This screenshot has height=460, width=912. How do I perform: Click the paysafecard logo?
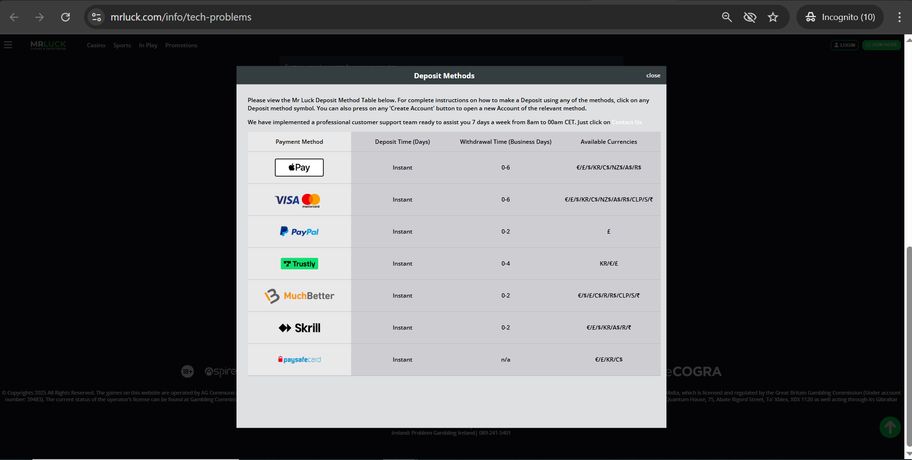pyautogui.click(x=299, y=360)
